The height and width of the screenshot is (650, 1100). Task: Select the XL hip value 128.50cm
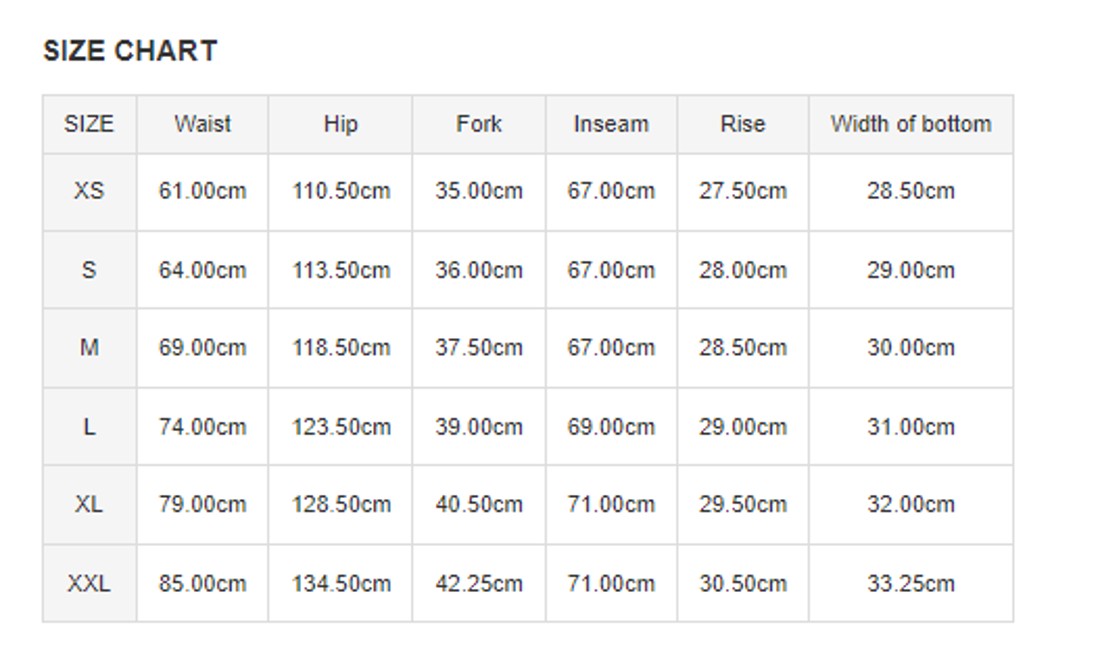[x=341, y=505]
